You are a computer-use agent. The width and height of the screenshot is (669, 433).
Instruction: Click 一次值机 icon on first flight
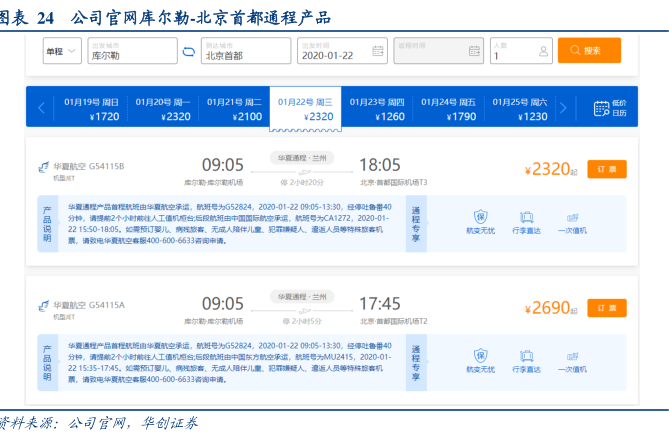pyautogui.click(x=572, y=217)
